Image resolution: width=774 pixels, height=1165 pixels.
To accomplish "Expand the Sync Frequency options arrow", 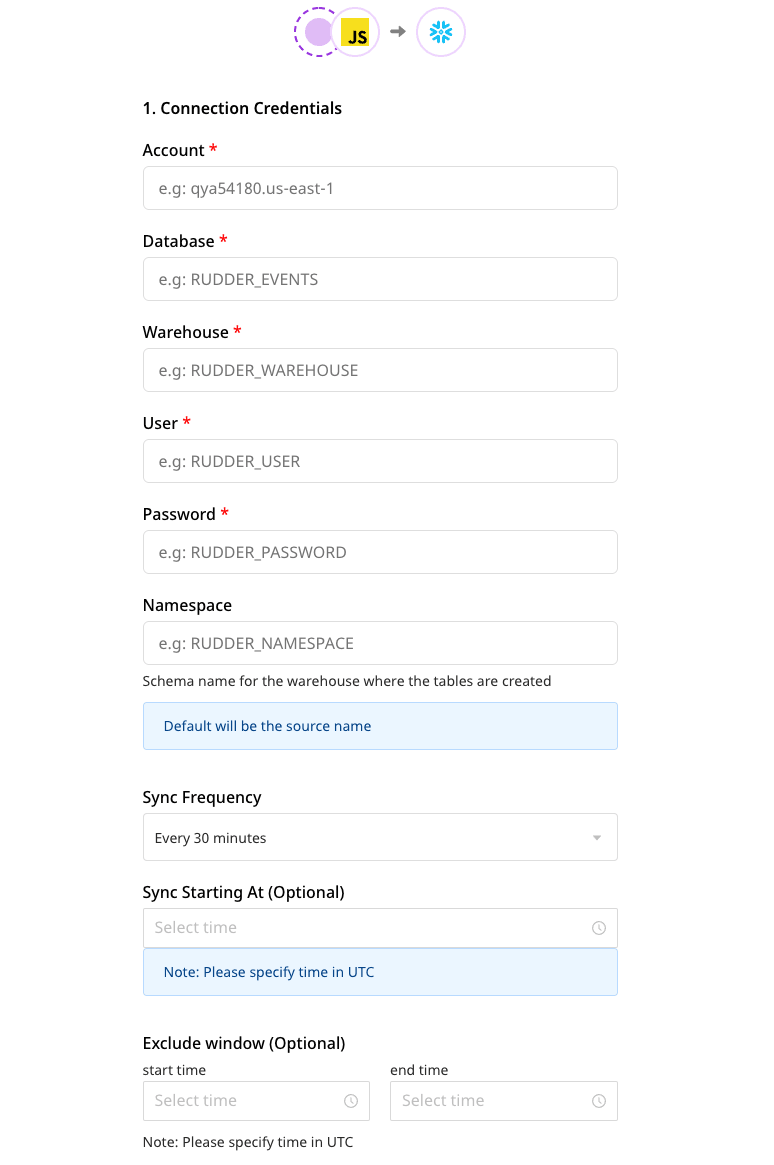I will 597,836.
